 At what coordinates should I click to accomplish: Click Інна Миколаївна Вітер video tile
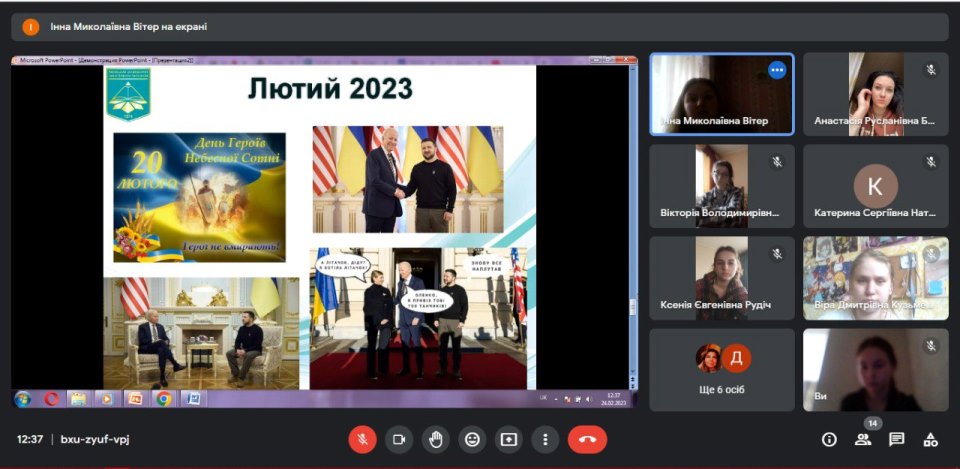tap(722, 94)
